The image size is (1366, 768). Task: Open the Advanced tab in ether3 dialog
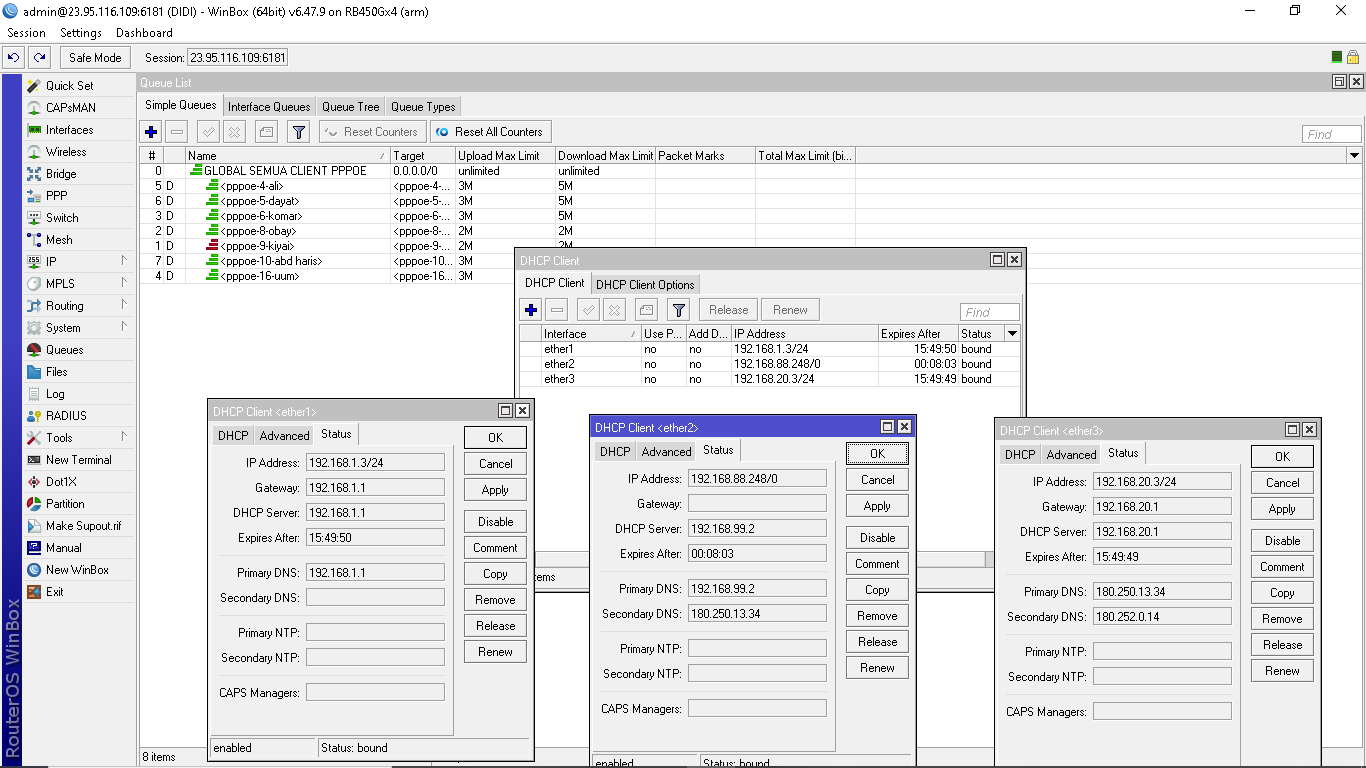click(1071, 455)
